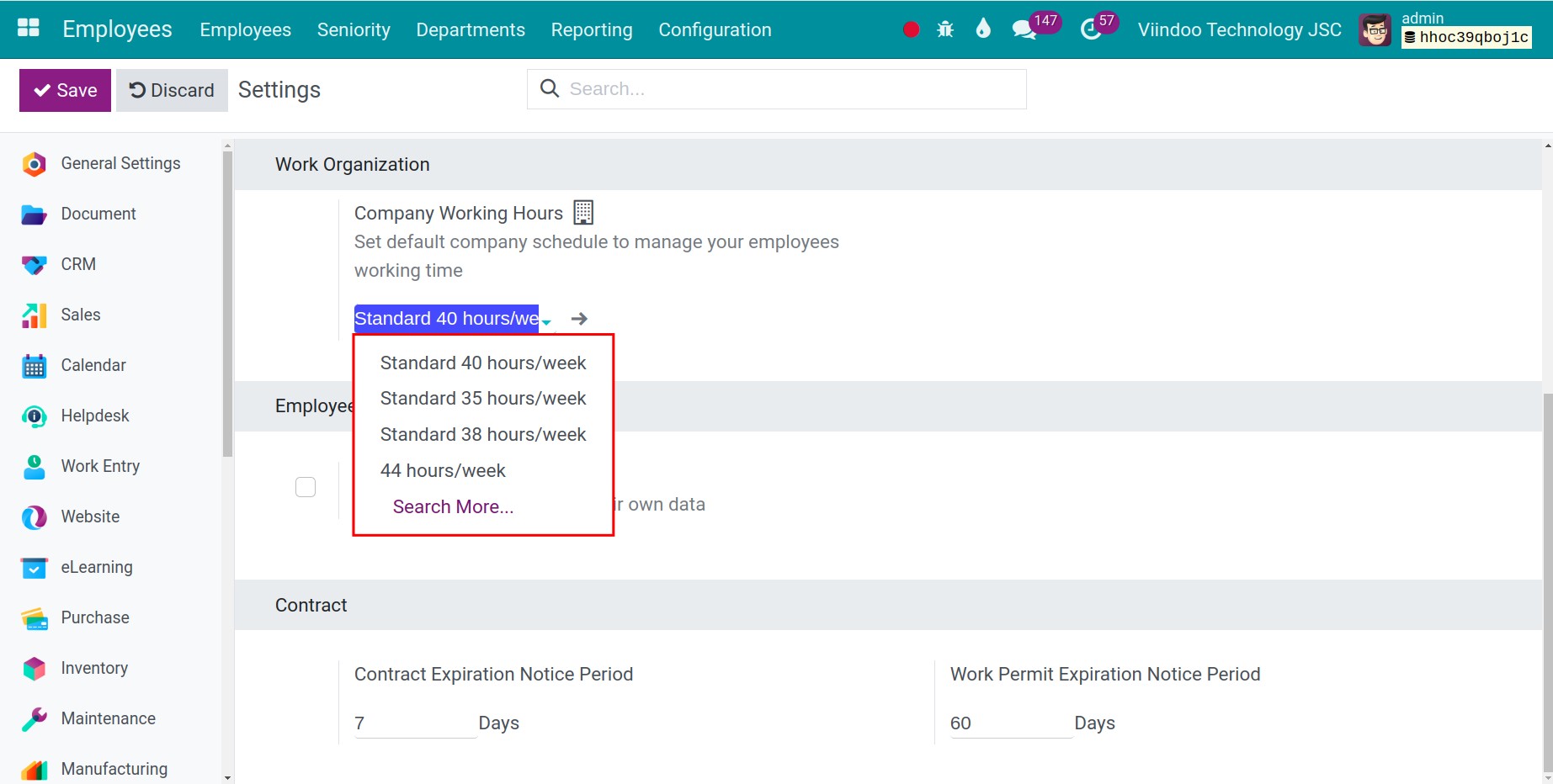Select the Document folder icon
Viewport: 1553px width, 784px height.
click(x=34, y=215)
